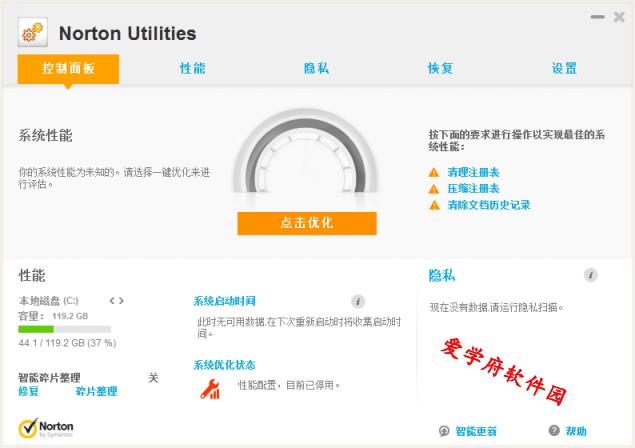The height and width of the screenshot is (448, 635).
Task: Click the 性能配置，目前已停用 text
Action: tap(289, 385)
